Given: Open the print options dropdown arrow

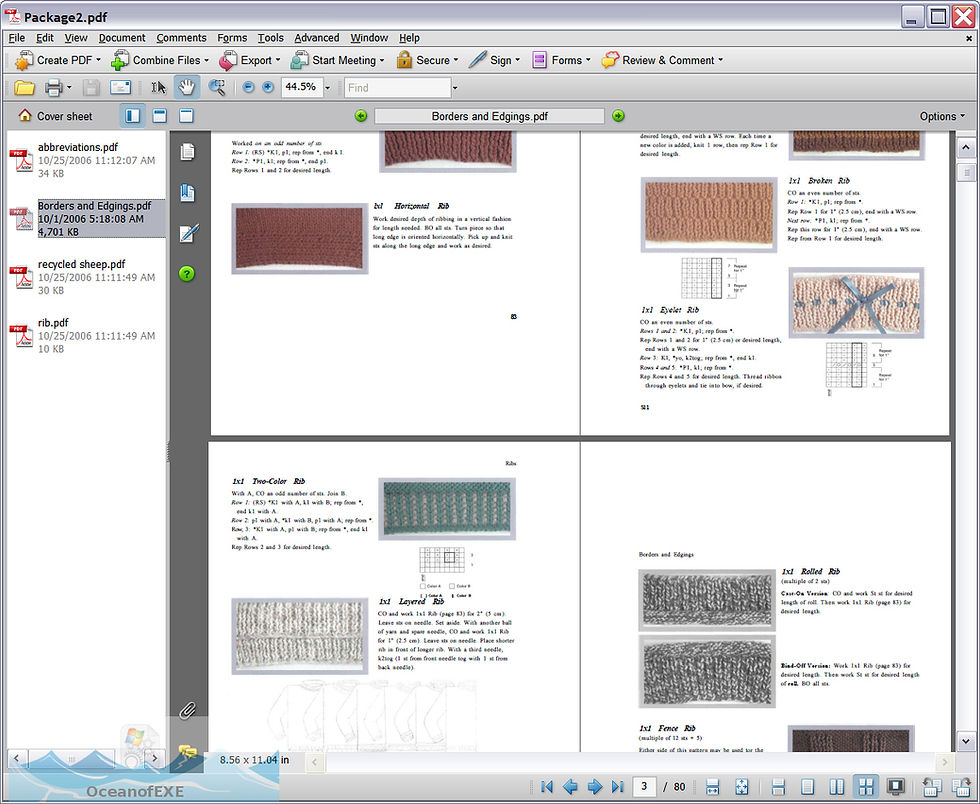Looking at the screenshot, I should (x=69, y=88).
